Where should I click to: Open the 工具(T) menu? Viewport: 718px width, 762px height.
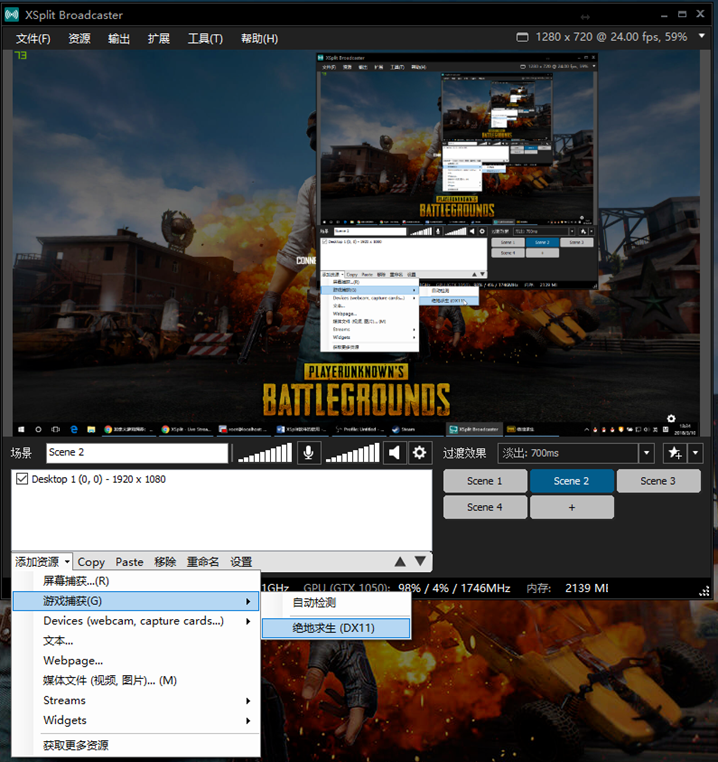pos(205,38)
